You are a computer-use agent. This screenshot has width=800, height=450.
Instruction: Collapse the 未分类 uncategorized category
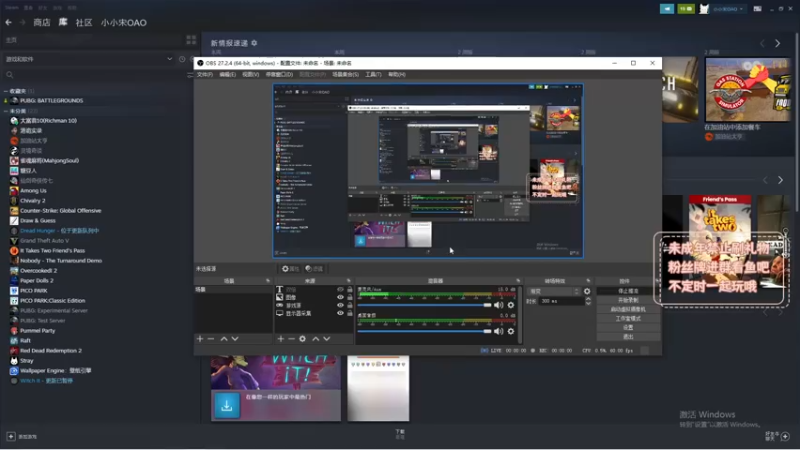pos(6,111)
